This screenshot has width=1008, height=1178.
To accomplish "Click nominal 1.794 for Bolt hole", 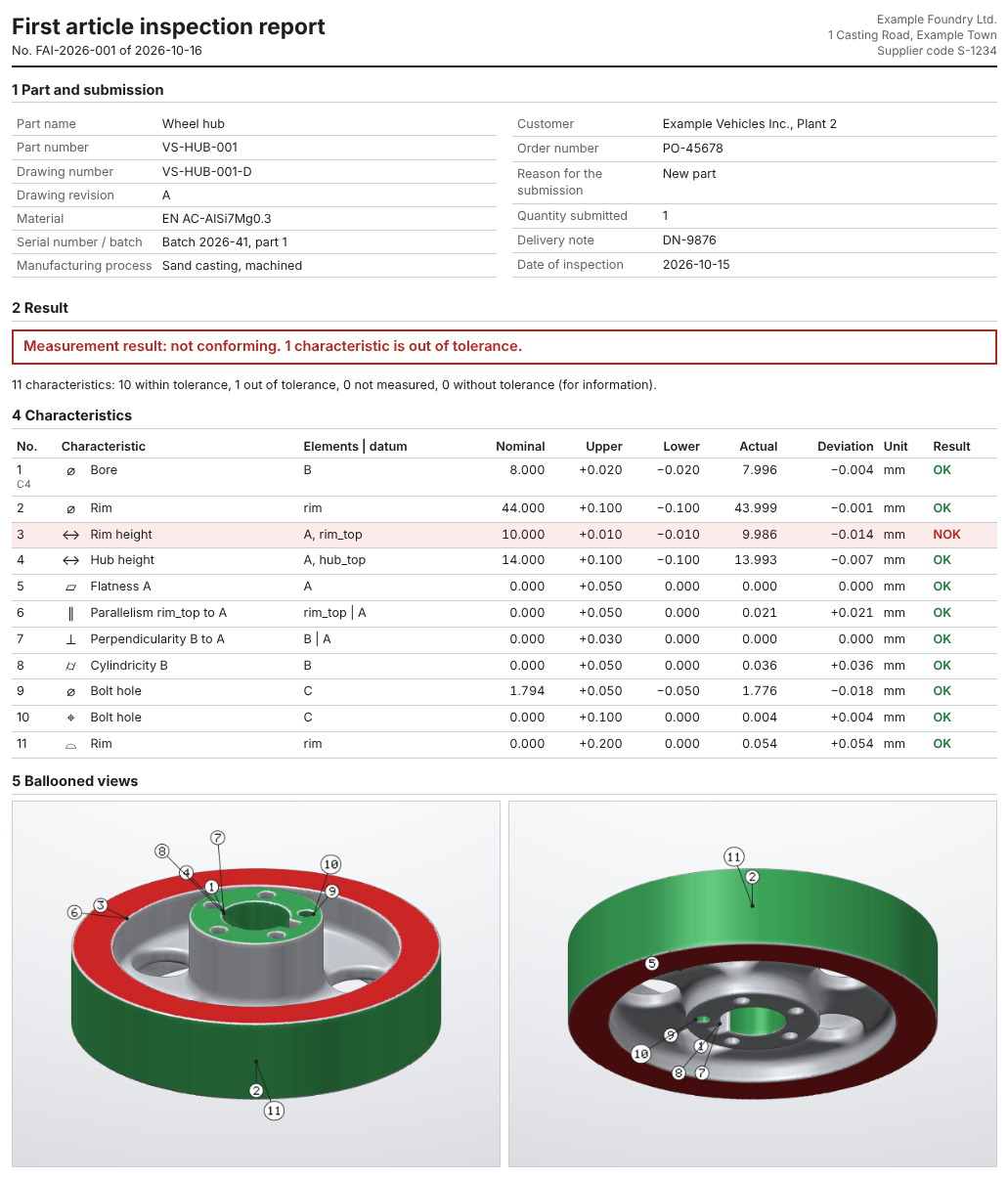I will 528,691.
